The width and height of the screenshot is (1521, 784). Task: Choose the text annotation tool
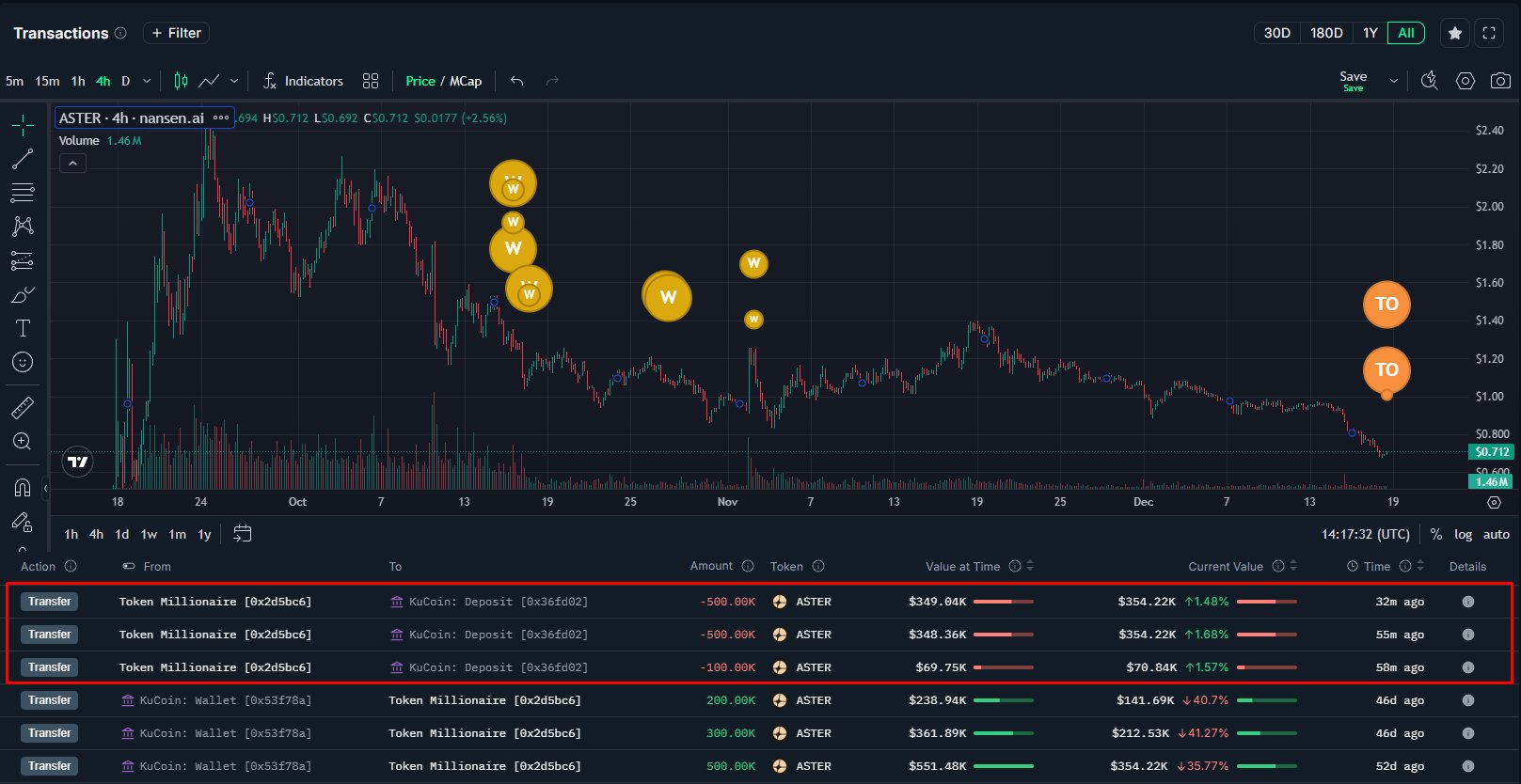23,328
